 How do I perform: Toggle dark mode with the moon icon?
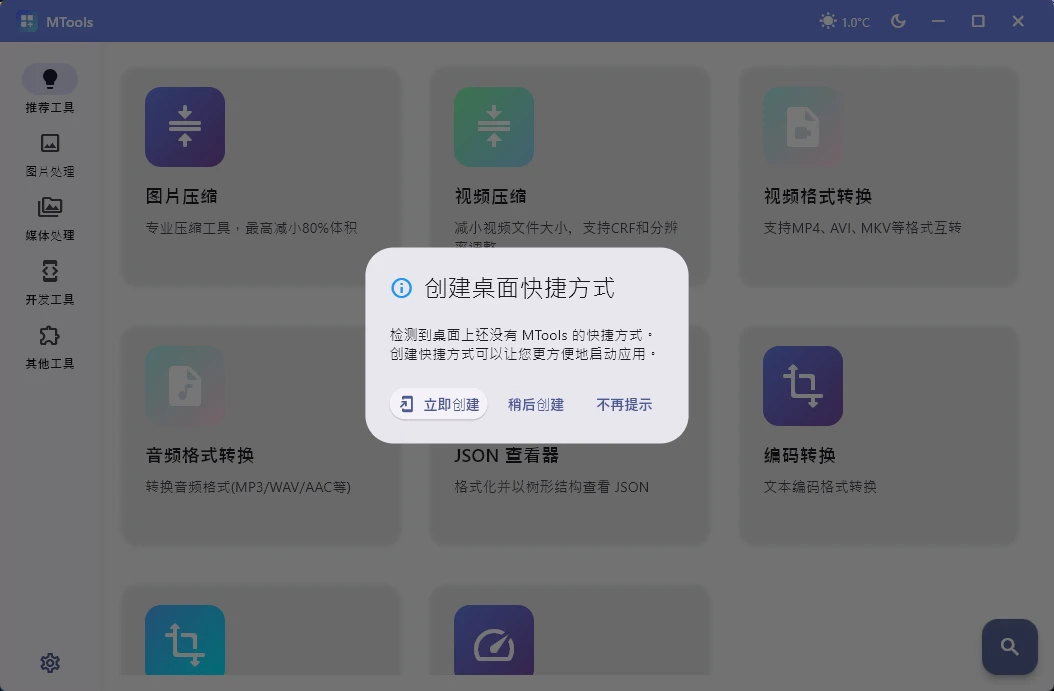(898, 20)
